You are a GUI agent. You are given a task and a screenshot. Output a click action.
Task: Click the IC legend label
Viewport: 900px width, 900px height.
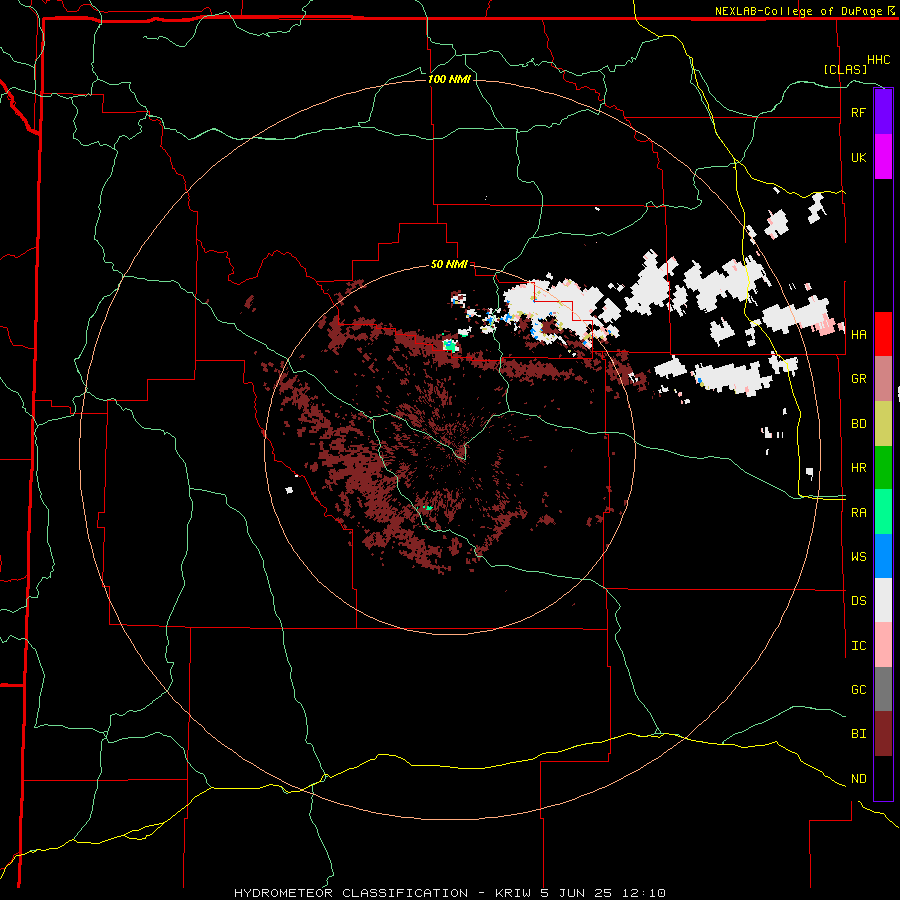click(858, 646)
